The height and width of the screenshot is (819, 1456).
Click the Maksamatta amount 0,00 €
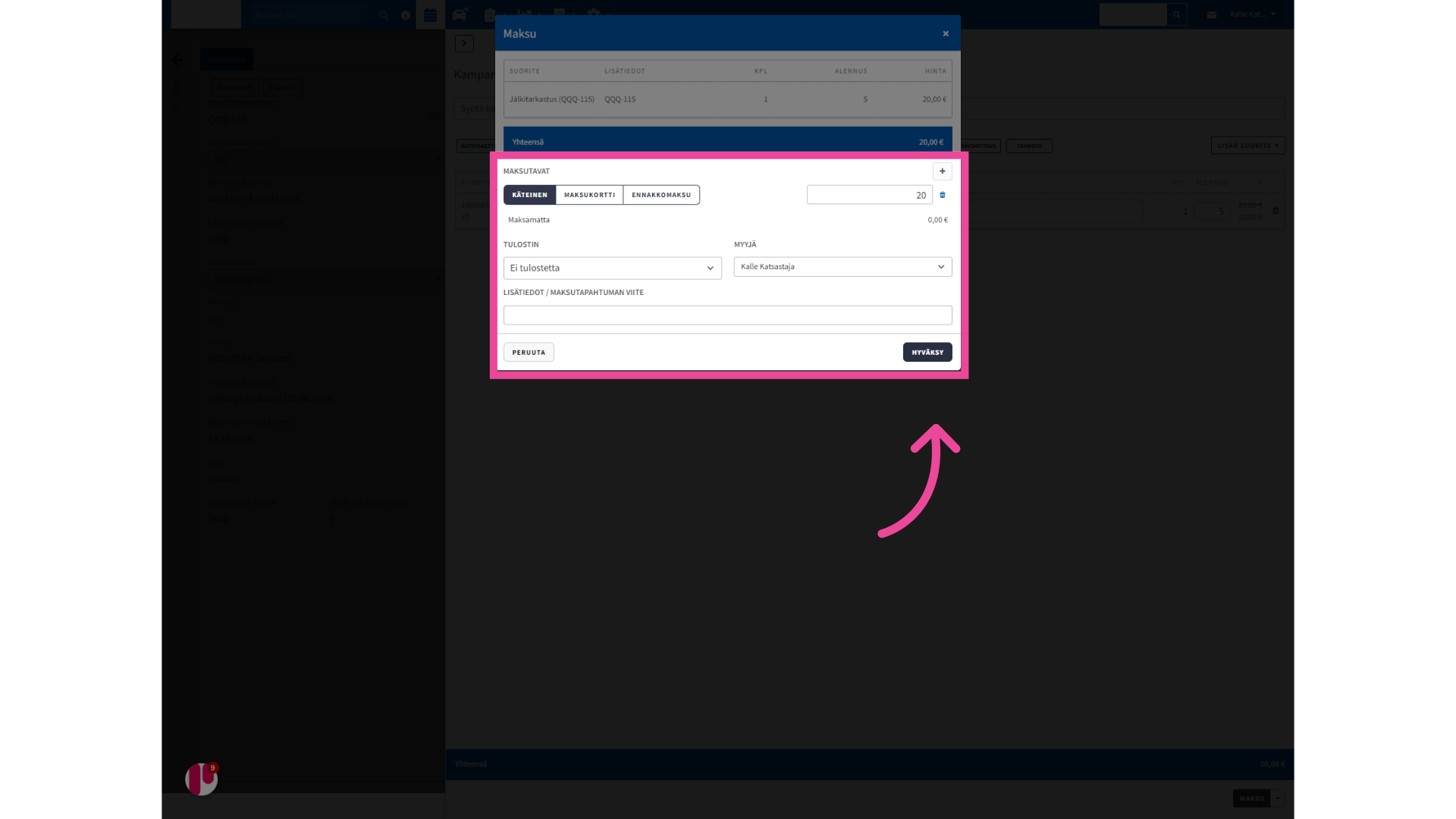(938, 220)
